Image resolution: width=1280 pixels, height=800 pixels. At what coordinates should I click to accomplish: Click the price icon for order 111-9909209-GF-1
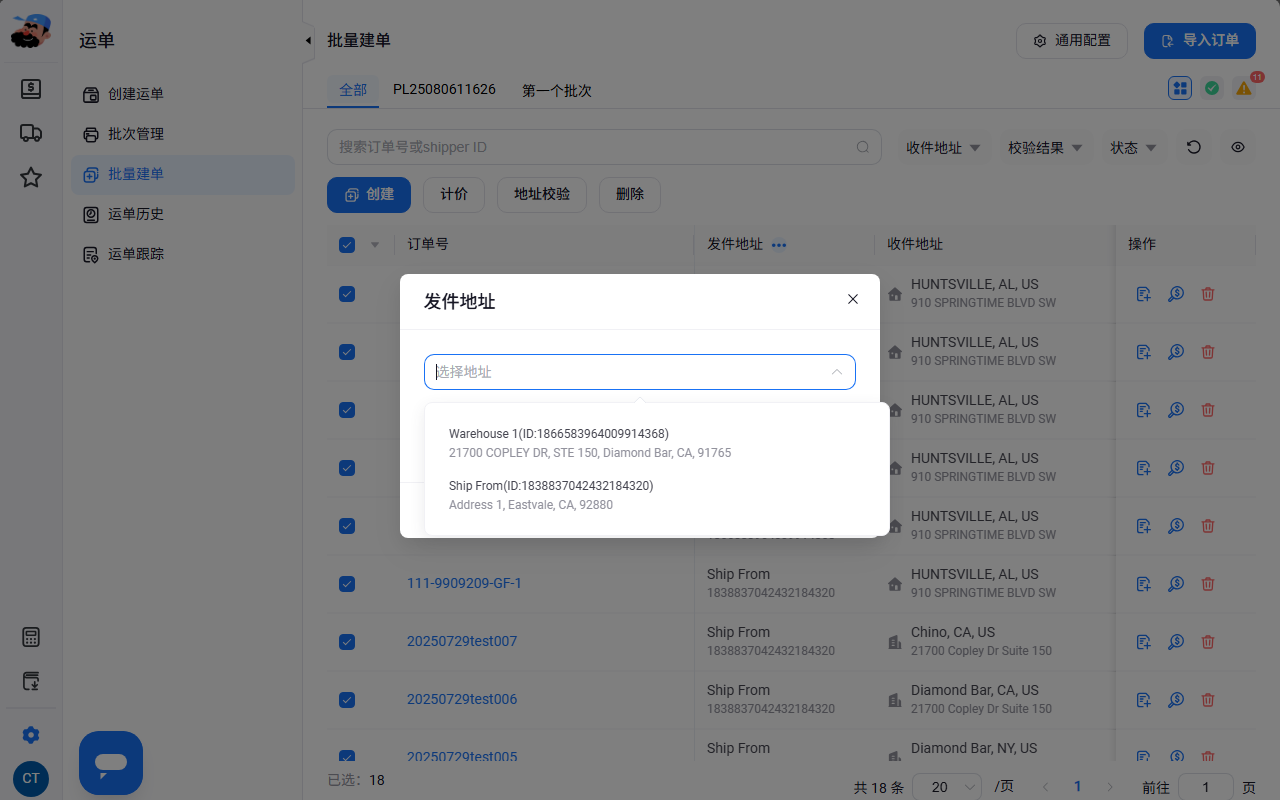(x=1176, y=584)
